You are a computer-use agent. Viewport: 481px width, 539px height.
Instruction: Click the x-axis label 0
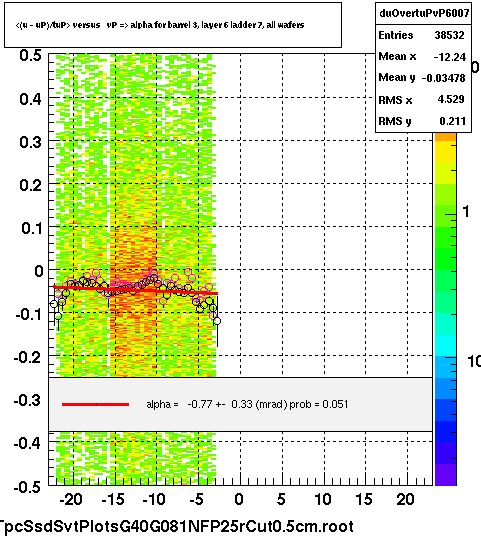click(x=239, y=499)
